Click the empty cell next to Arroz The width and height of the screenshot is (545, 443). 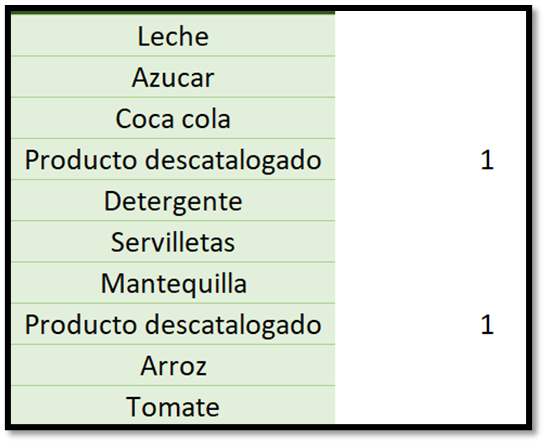click(431, 365)
